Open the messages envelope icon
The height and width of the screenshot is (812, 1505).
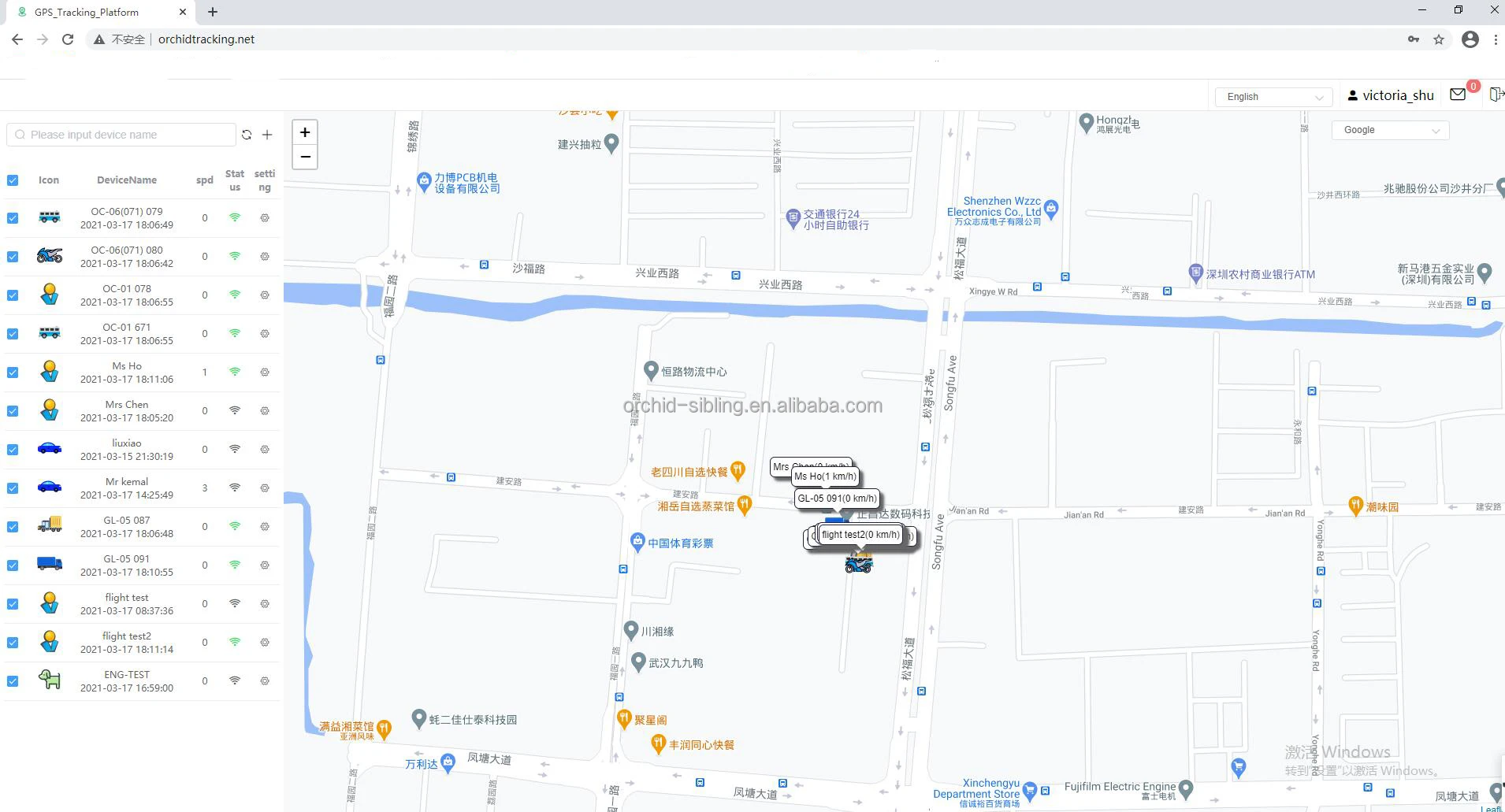pyautogui.click(x=1458, y=95)
